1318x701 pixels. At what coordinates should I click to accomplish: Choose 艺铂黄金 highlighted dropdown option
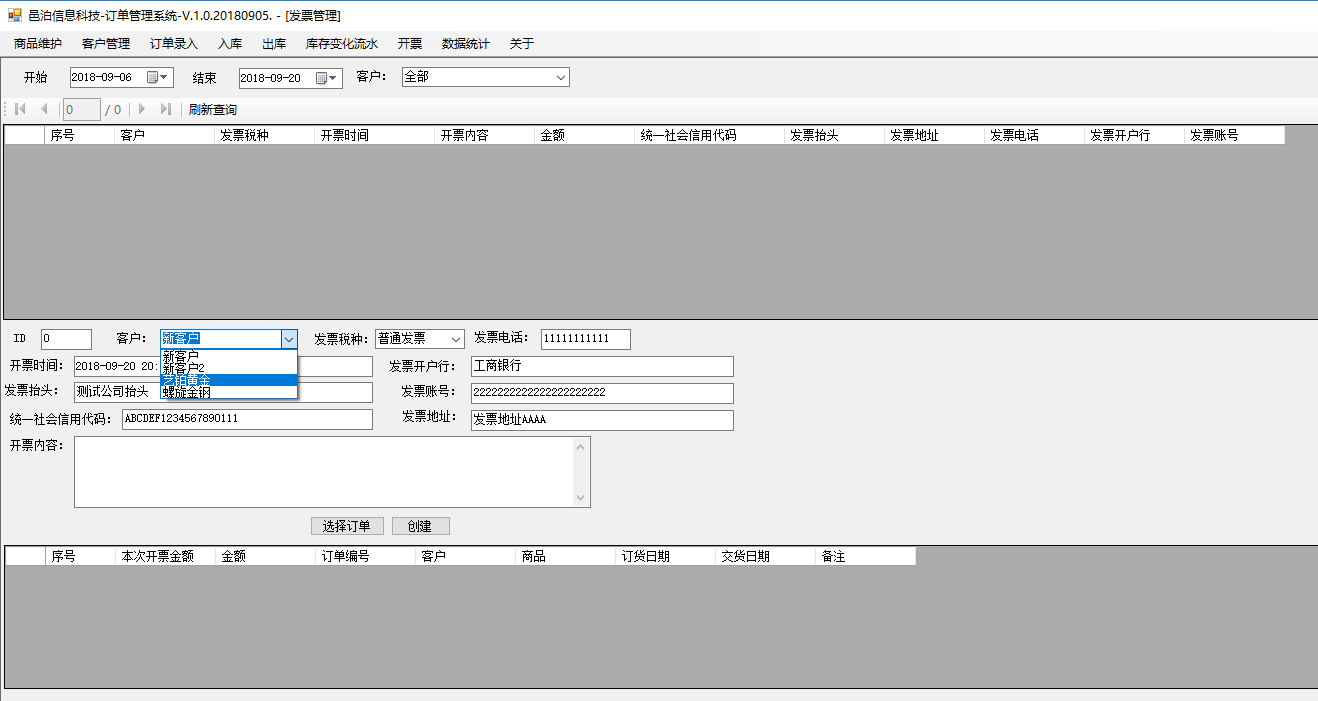(229, 380)
